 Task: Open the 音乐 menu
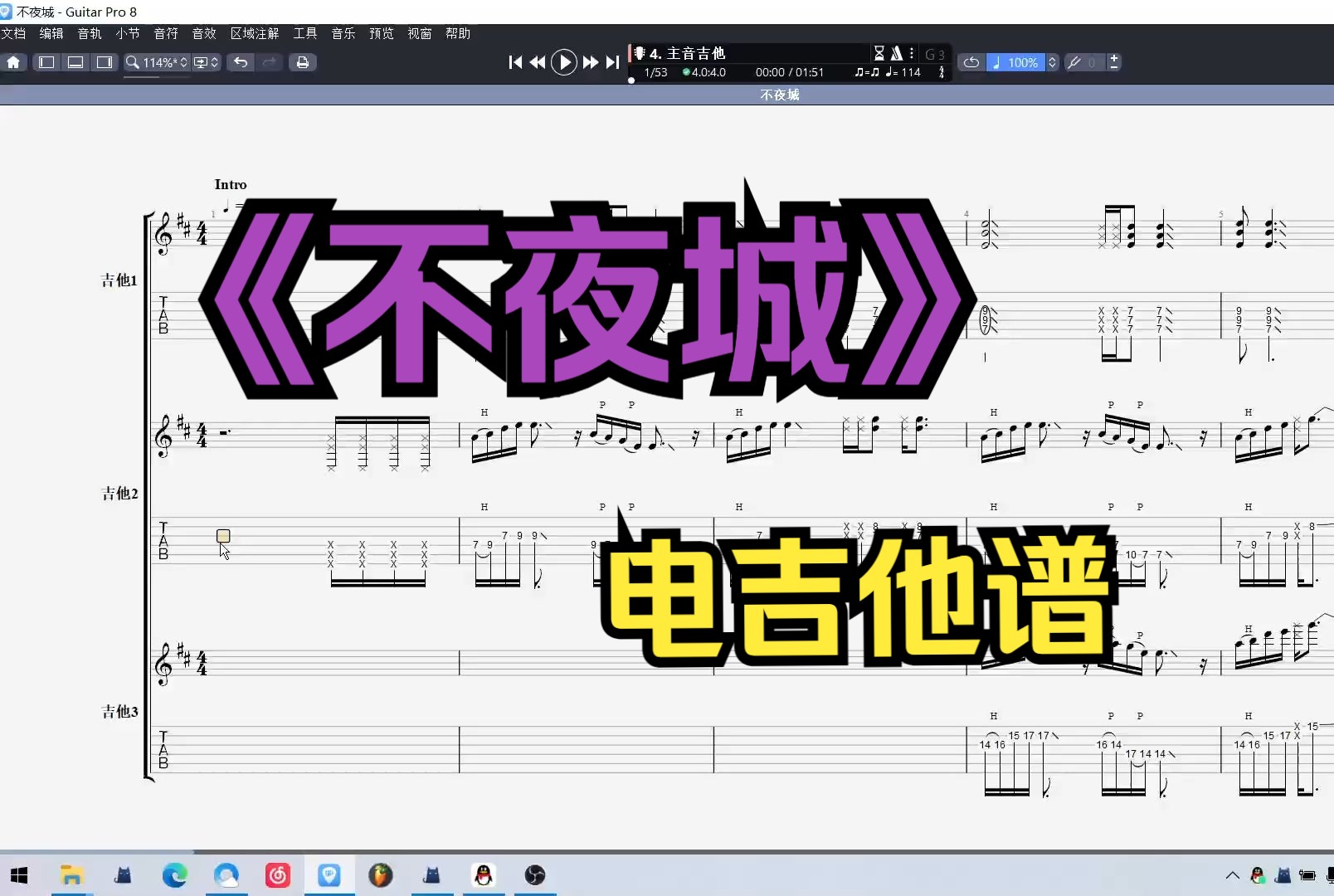343,33
